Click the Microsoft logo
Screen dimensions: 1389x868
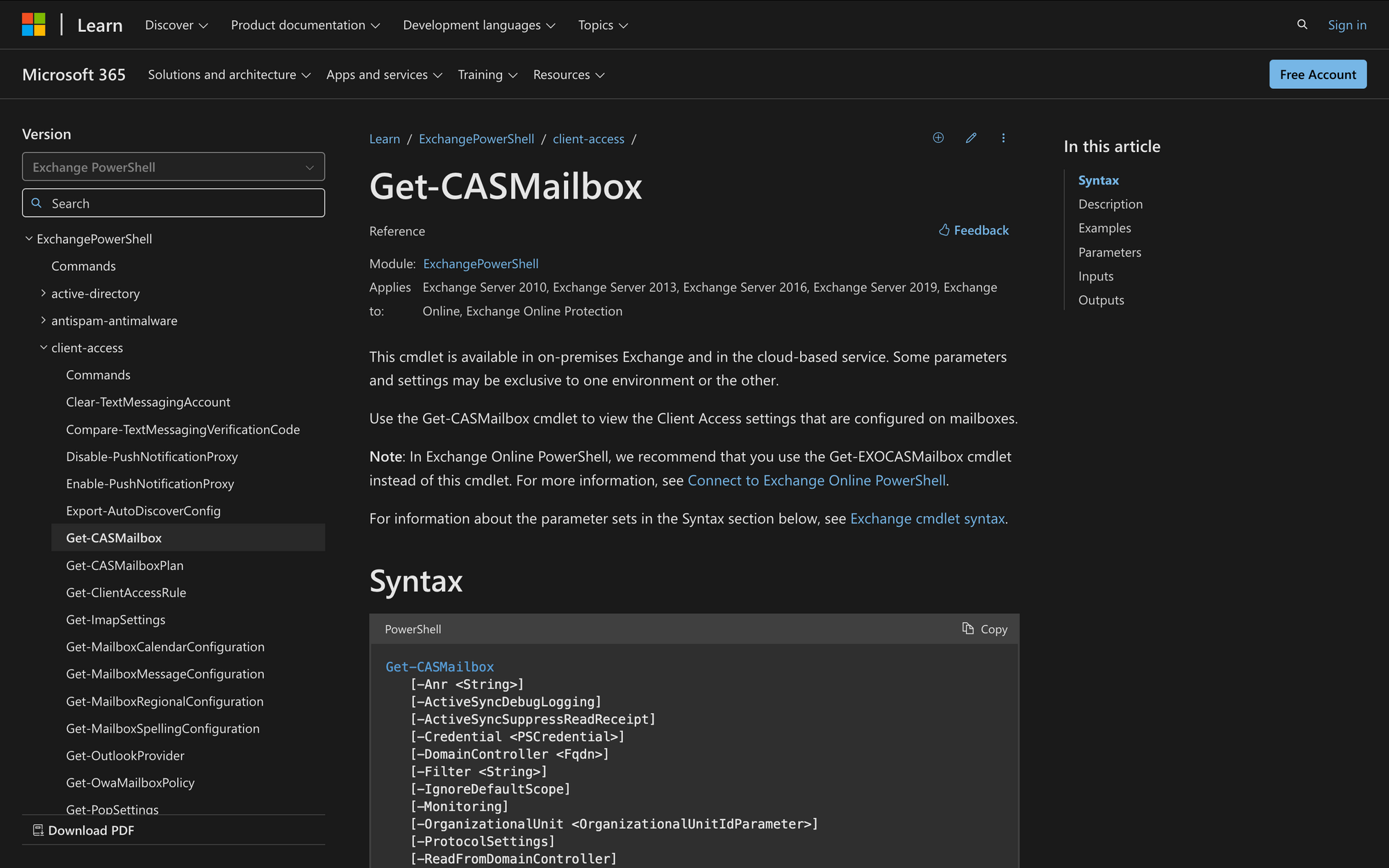(x=33, y=24)
